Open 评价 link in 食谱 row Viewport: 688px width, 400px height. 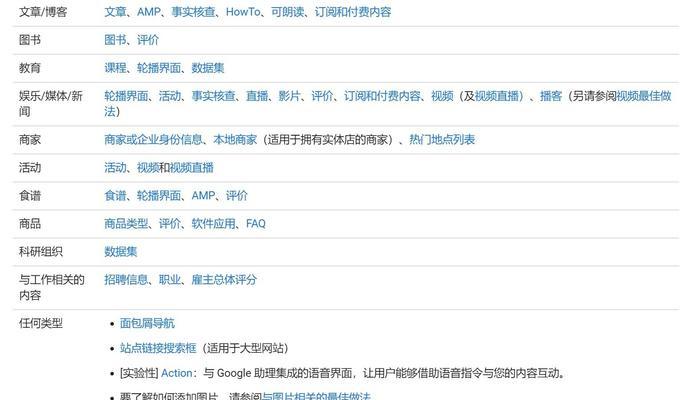coord(237,196)
